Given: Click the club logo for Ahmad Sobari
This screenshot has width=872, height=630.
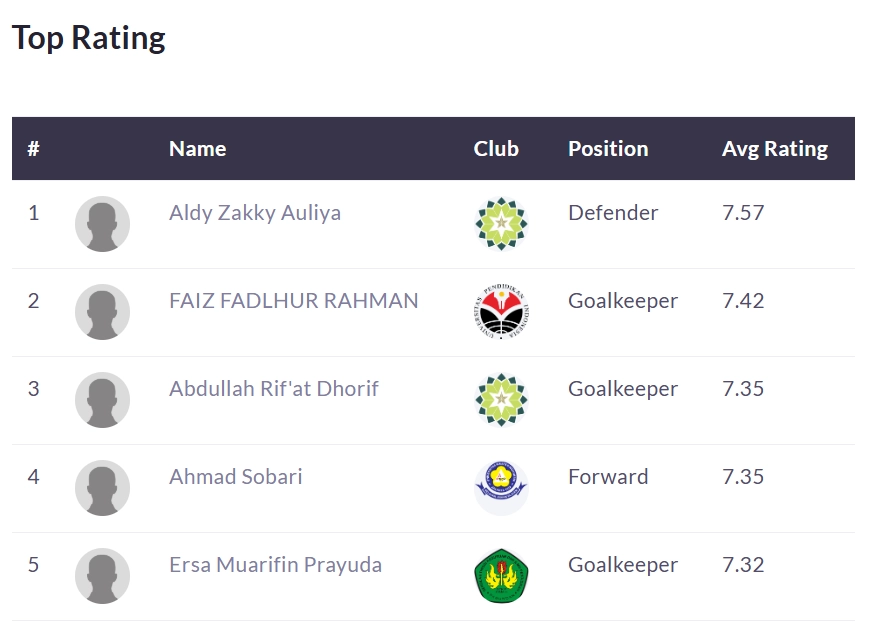Looking at the screenshot, I should 501,488.
